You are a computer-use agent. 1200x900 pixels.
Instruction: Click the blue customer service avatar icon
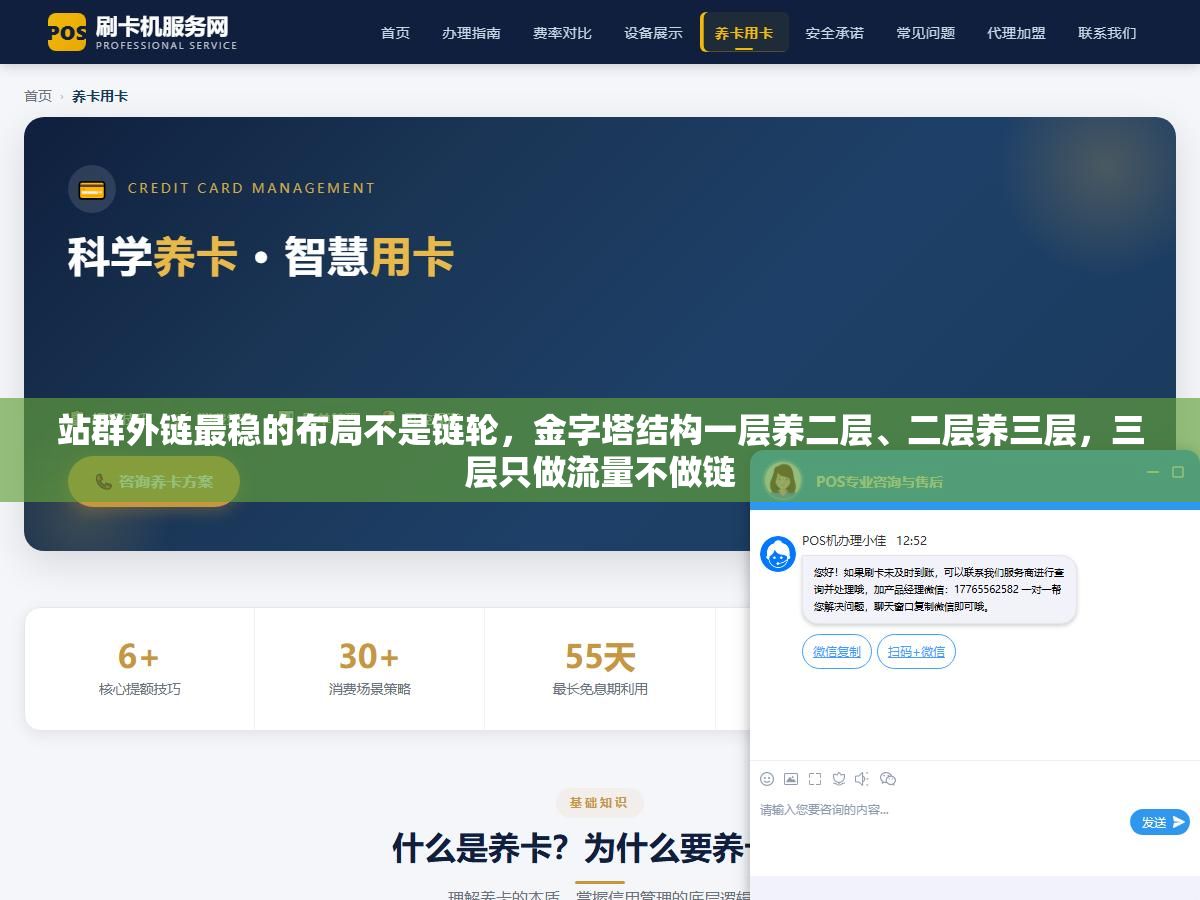point(778,554)
